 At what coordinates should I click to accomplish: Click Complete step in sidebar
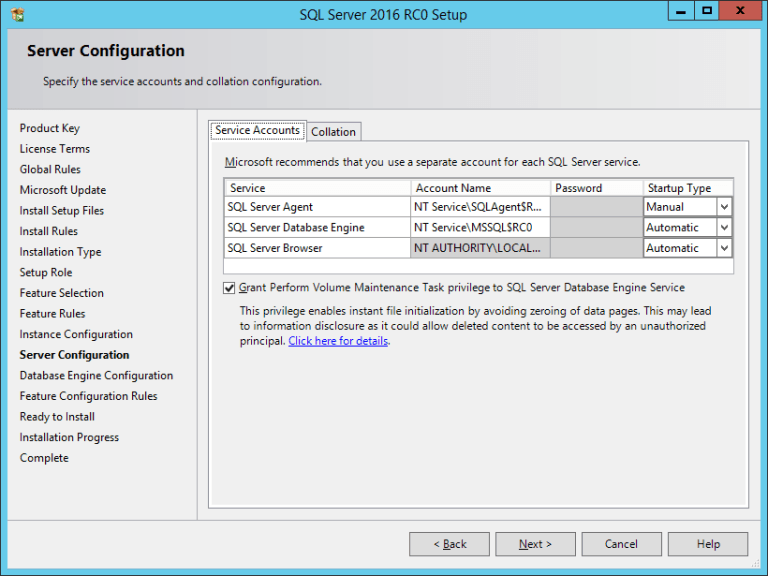44,457
